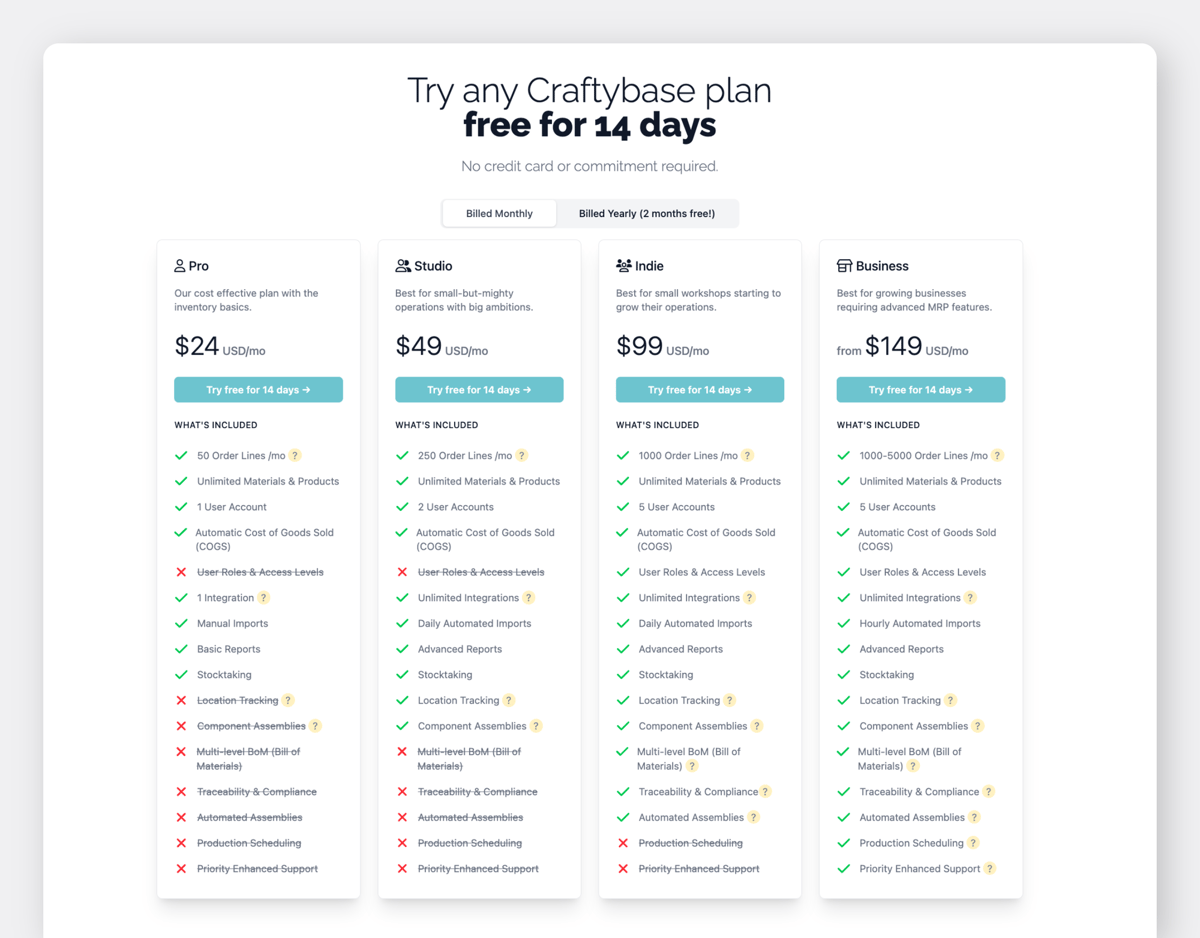Show help for Indie Traceability & Compliance
The height and width of the screenshot is (938, 1200).
pyautogui.click(x=766, y=792)
